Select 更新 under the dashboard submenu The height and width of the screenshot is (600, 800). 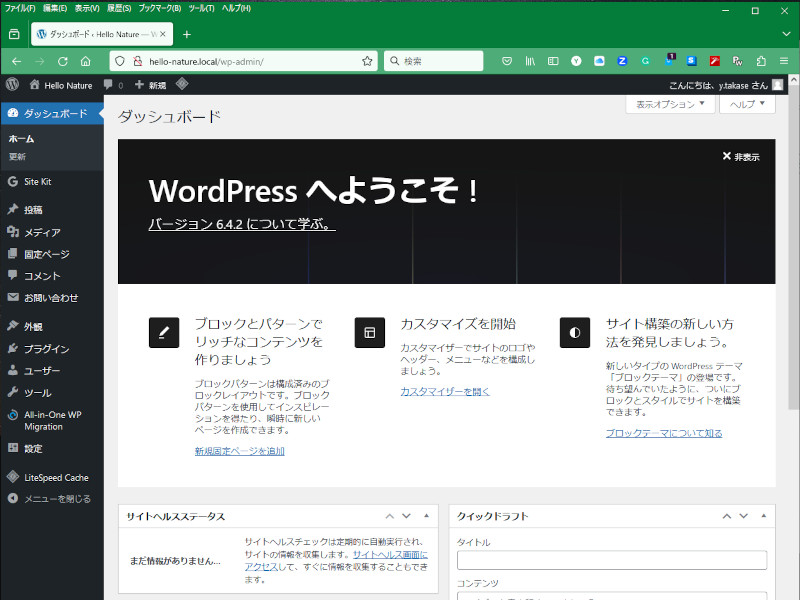point(18,157)
